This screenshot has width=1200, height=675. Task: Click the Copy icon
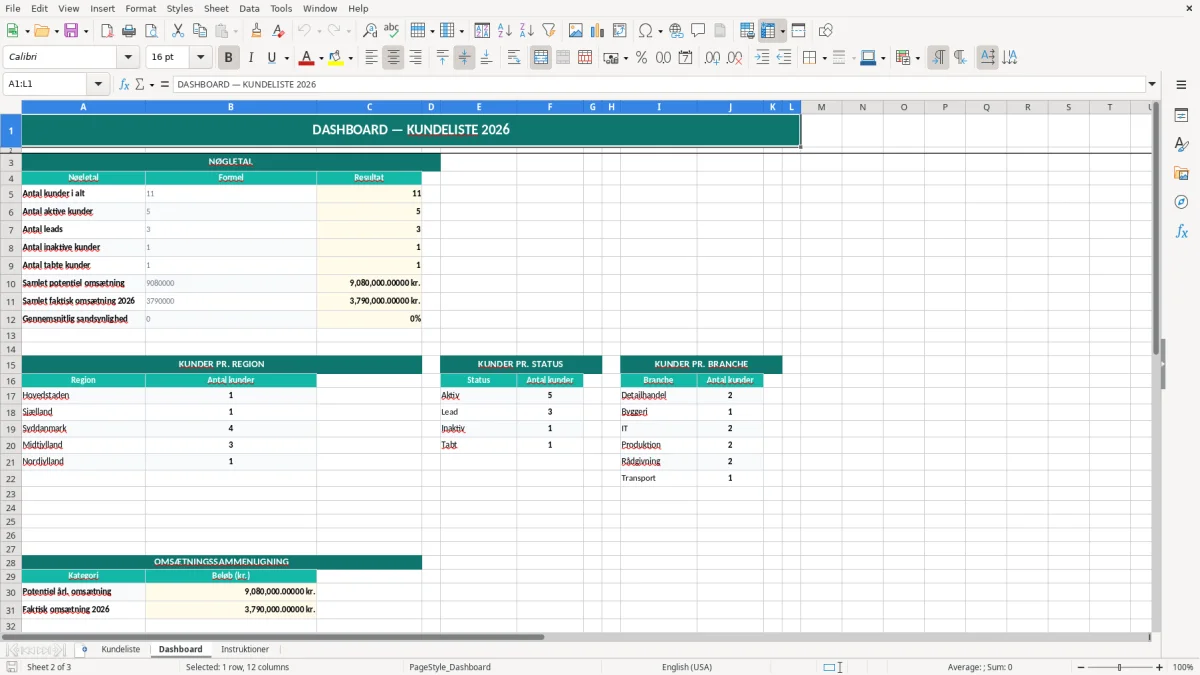point(199,31)
